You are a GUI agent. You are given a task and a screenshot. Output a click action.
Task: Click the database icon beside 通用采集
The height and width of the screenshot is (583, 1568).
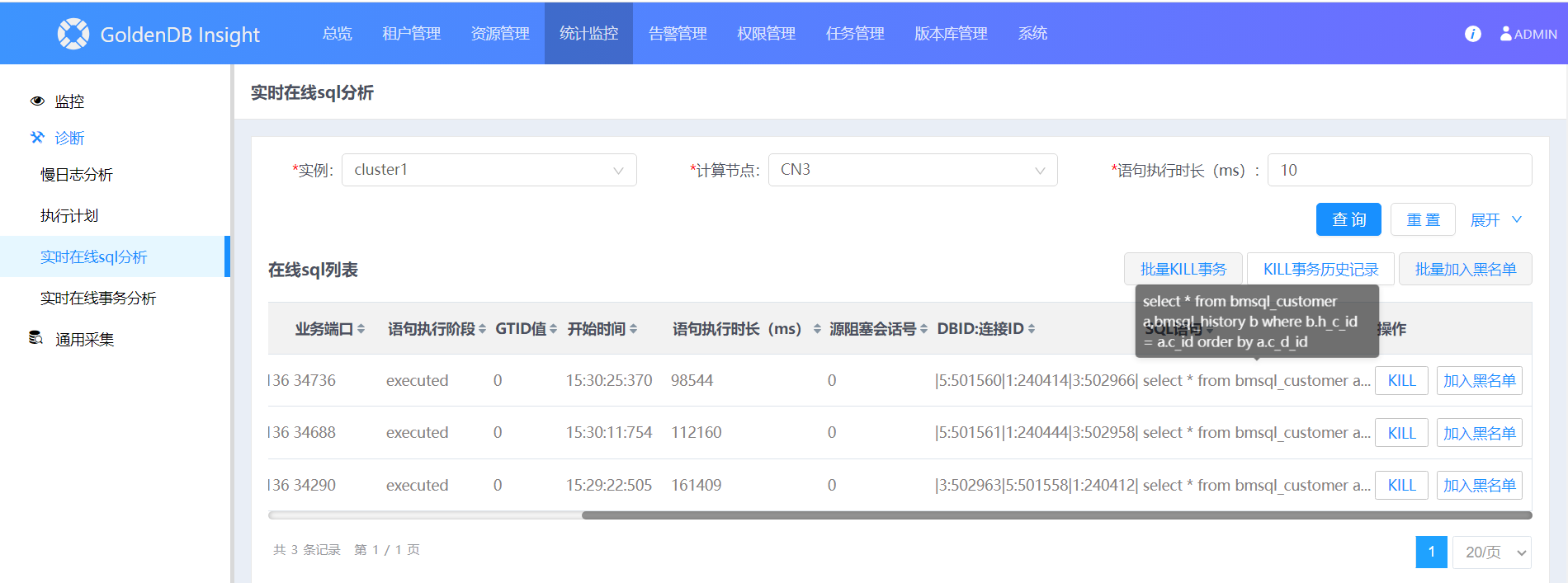point(36,338)
